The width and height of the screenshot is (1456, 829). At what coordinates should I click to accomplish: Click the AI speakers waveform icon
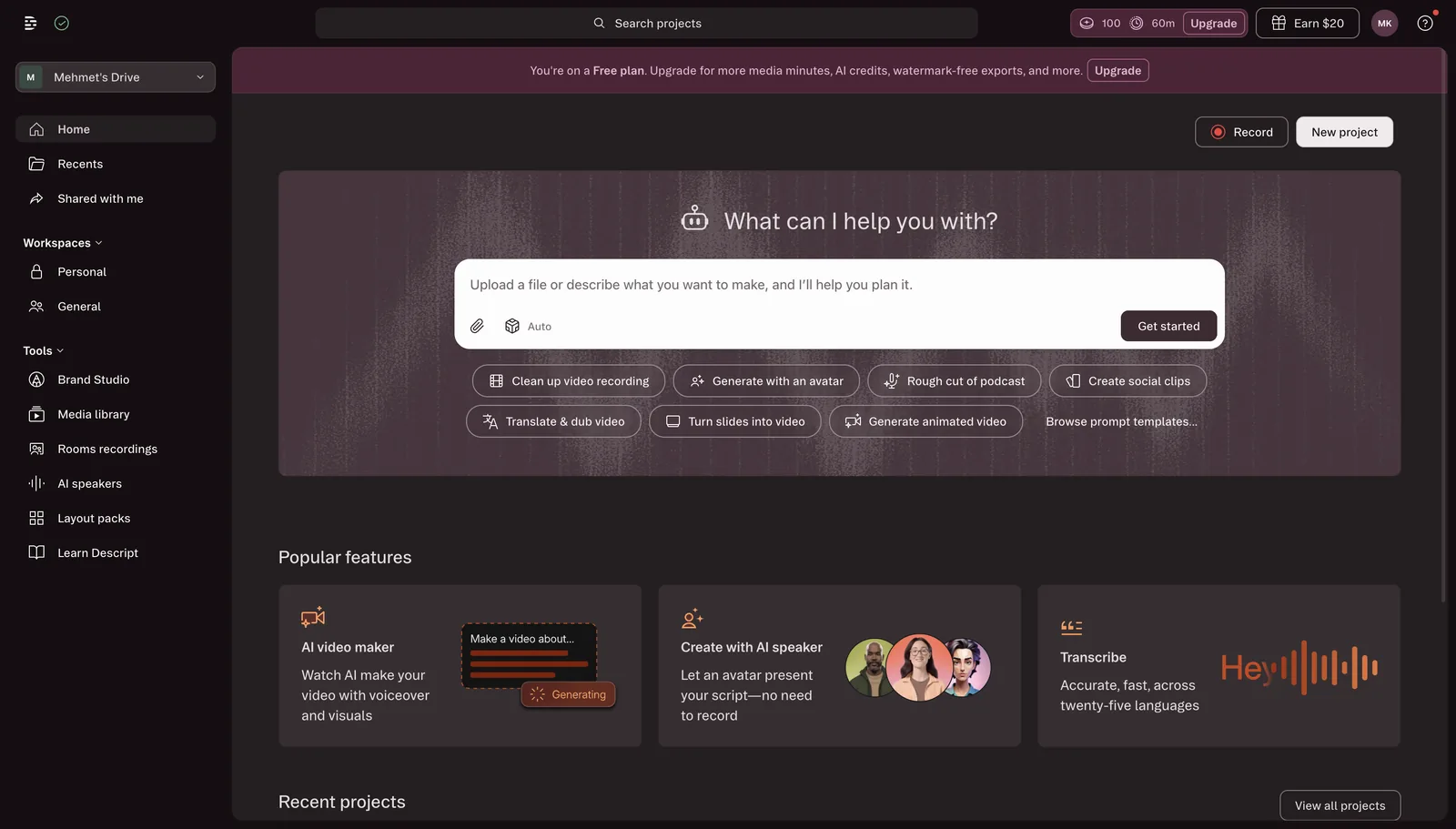(36, 483)
